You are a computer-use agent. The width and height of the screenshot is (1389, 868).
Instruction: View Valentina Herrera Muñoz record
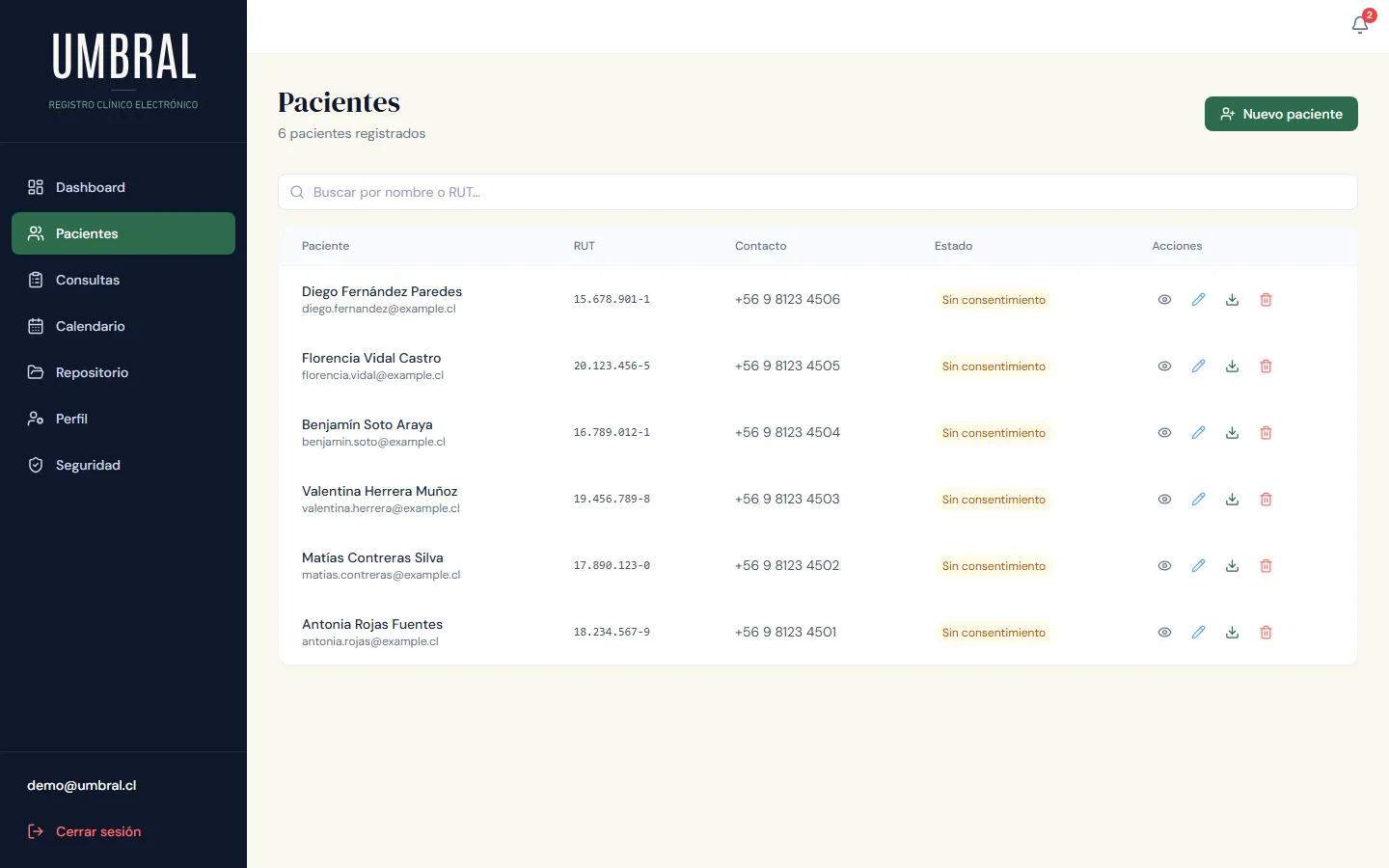tap(1164, 500)
